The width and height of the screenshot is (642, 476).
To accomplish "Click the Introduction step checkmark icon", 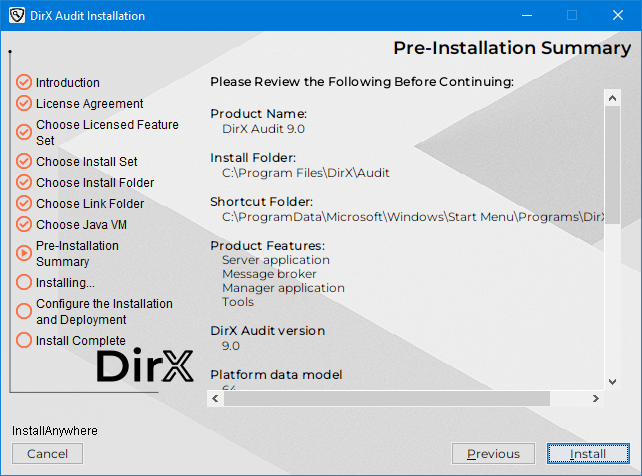I will pyautogui.click(x=24, y=82).
